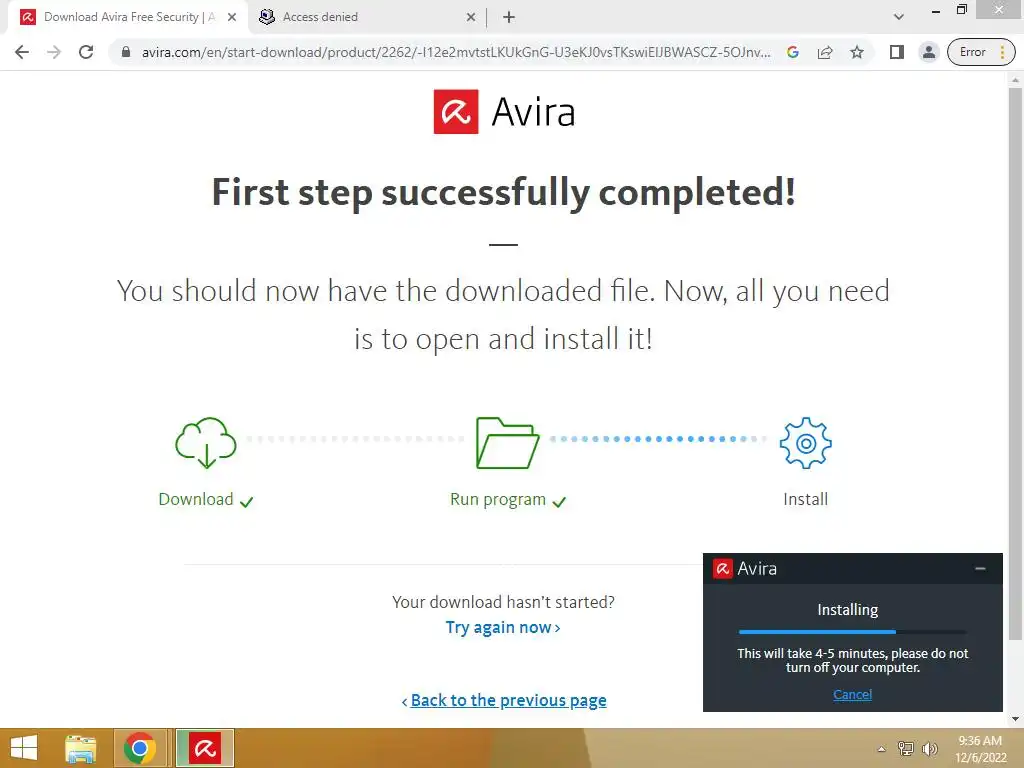1024x768 pixels.
Task: Click the Try again now link
Action: 502,628
